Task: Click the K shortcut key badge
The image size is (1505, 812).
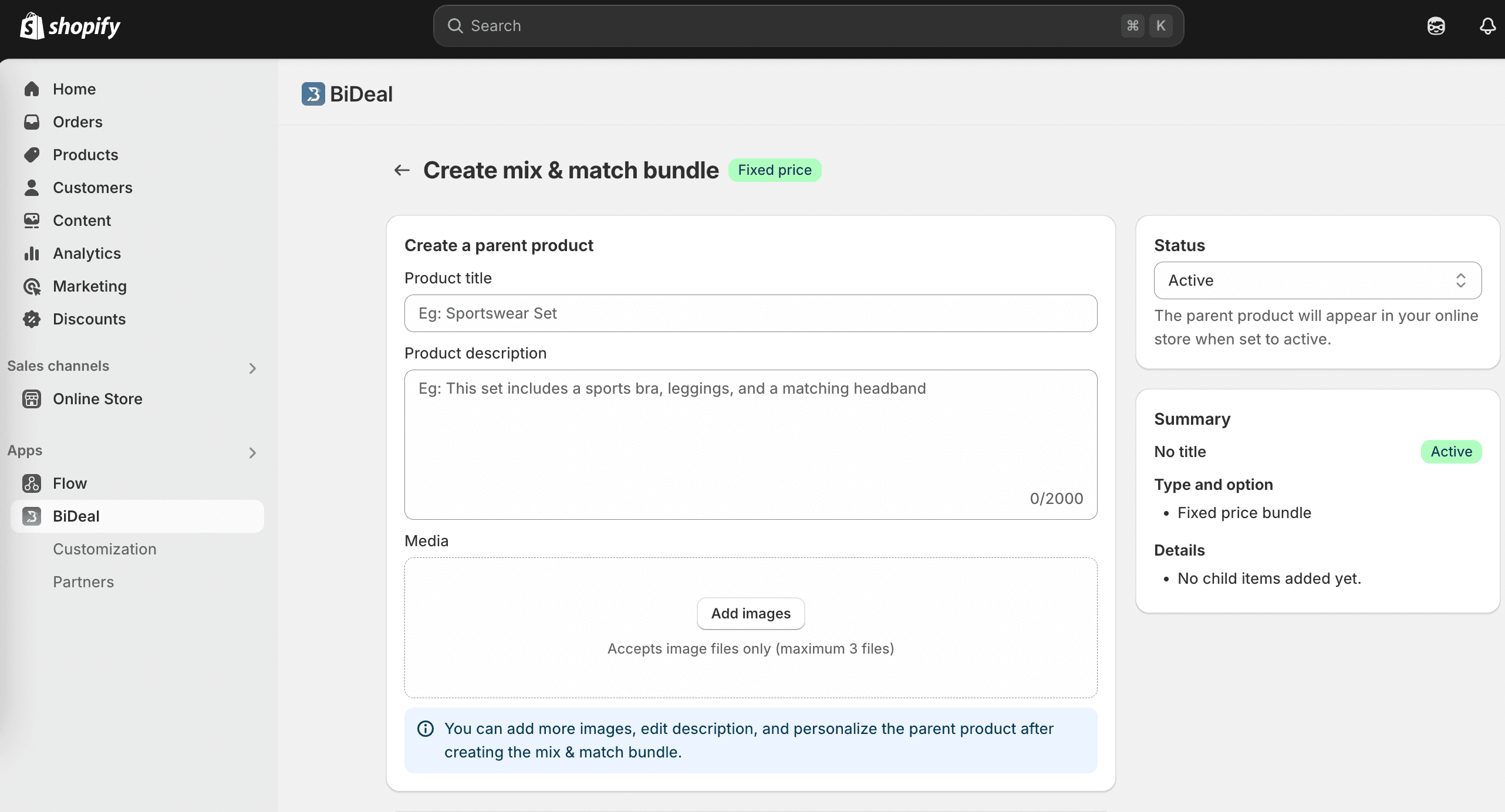Action: click(x=1160, y=26)
